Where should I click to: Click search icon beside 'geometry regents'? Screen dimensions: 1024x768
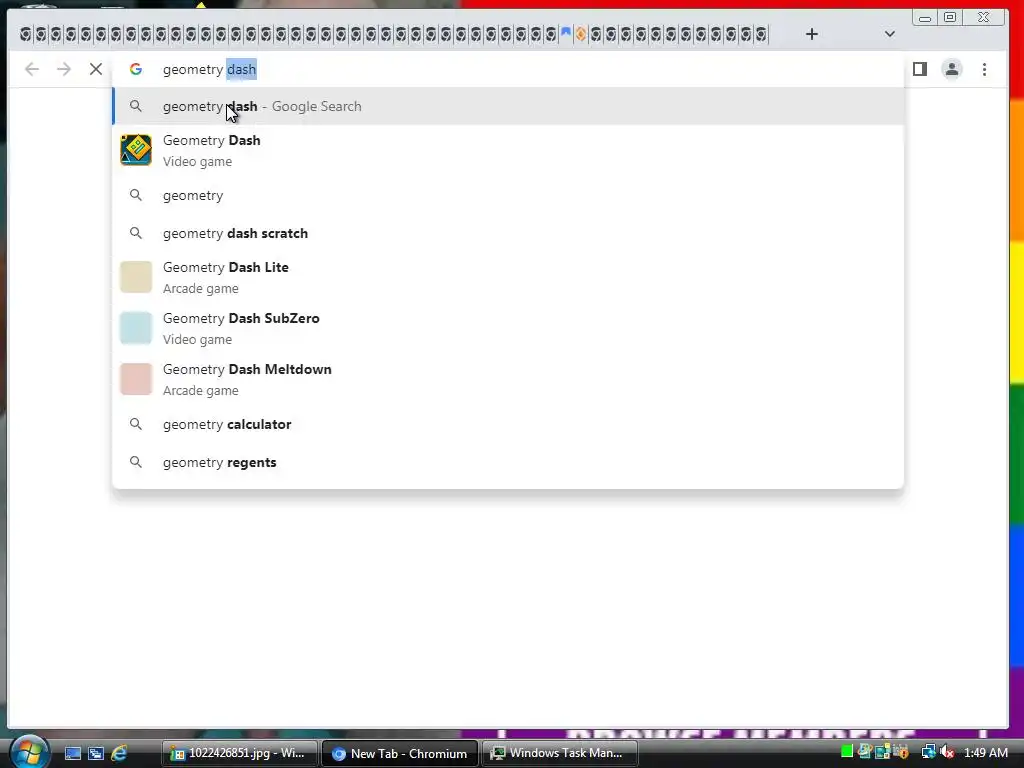point(135,462)
